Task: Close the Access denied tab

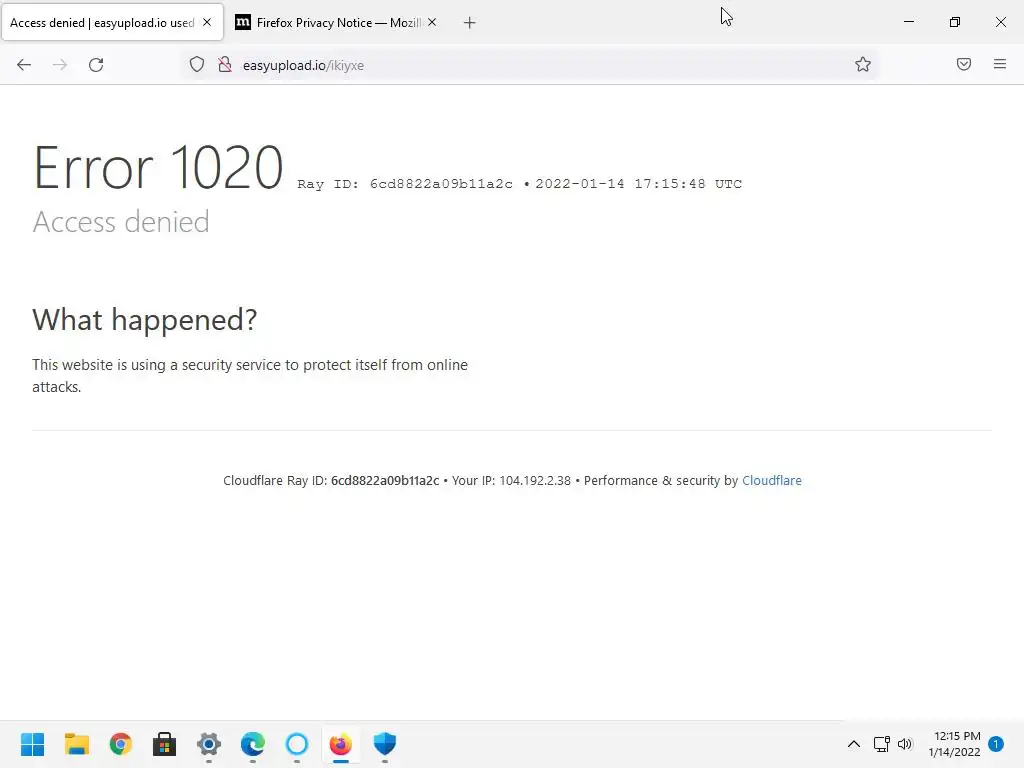Action: click(x=207, y=22)
